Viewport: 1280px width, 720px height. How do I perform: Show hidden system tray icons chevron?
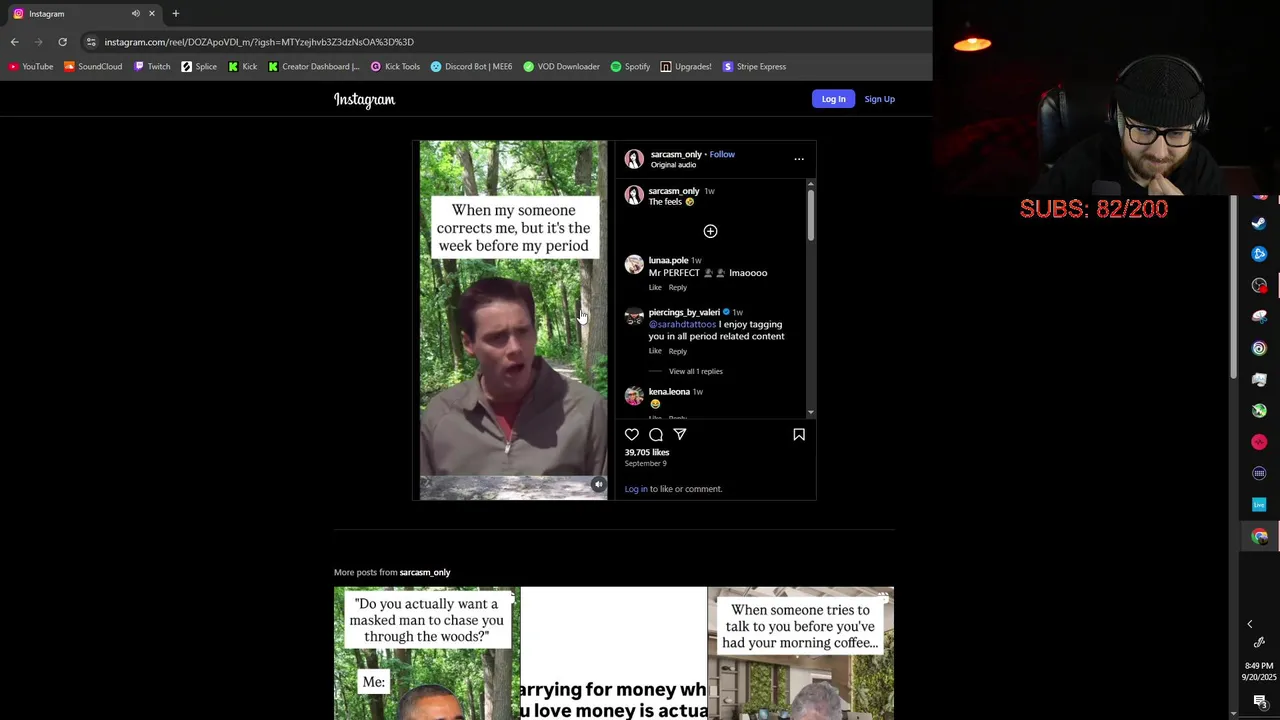pyautogui.click(x=1249, y=624)
